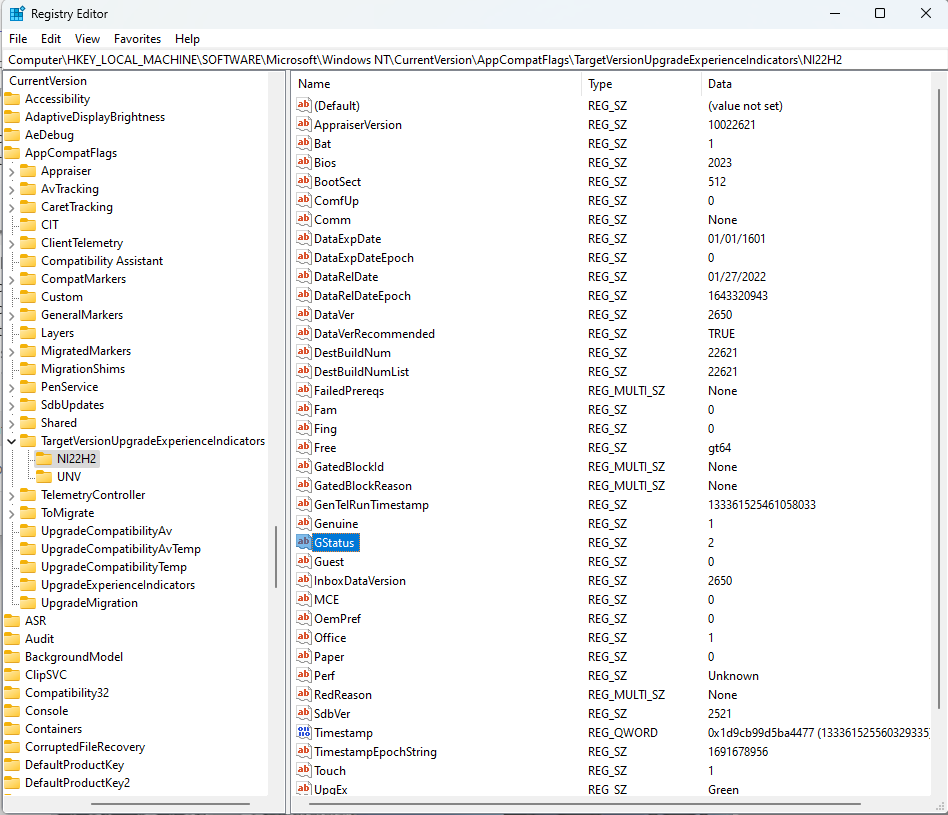Click the Accessibility folder icon
This screenshot has height=815, width=948.
pyautogui.click(x=12, y=99)
